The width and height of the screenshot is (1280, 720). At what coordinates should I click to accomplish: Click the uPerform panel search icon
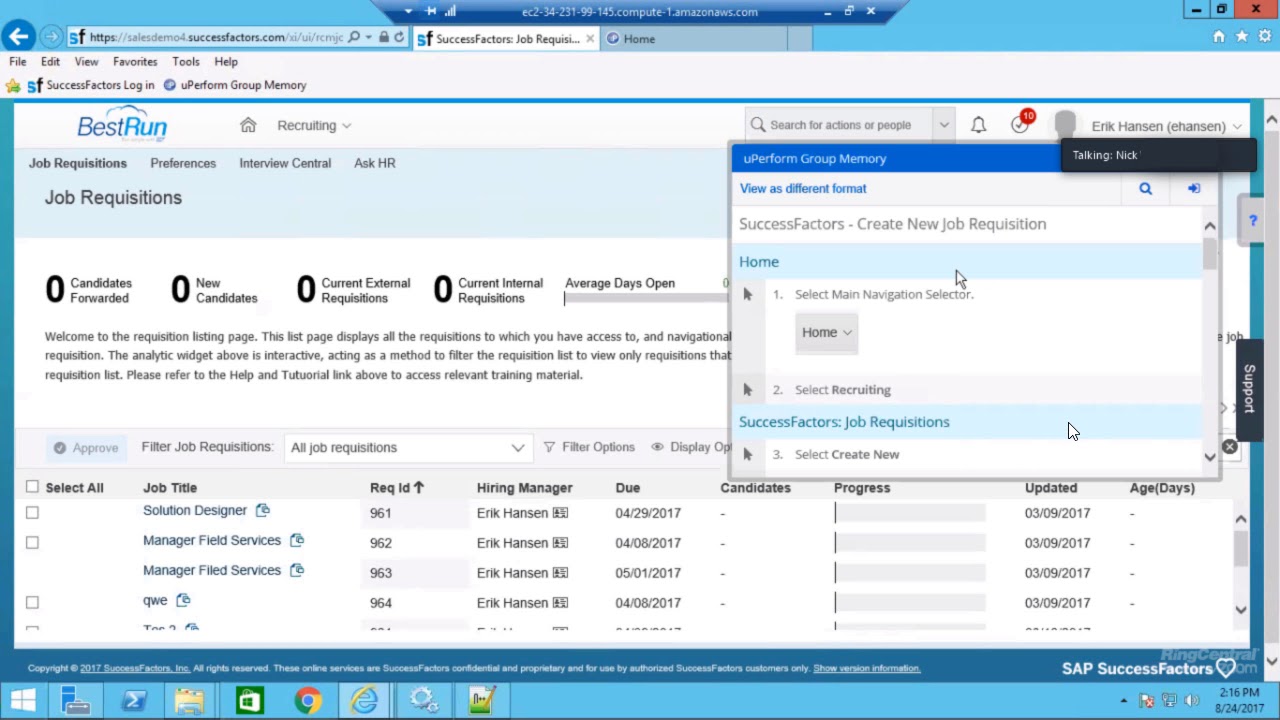[x=1145, y=188]
